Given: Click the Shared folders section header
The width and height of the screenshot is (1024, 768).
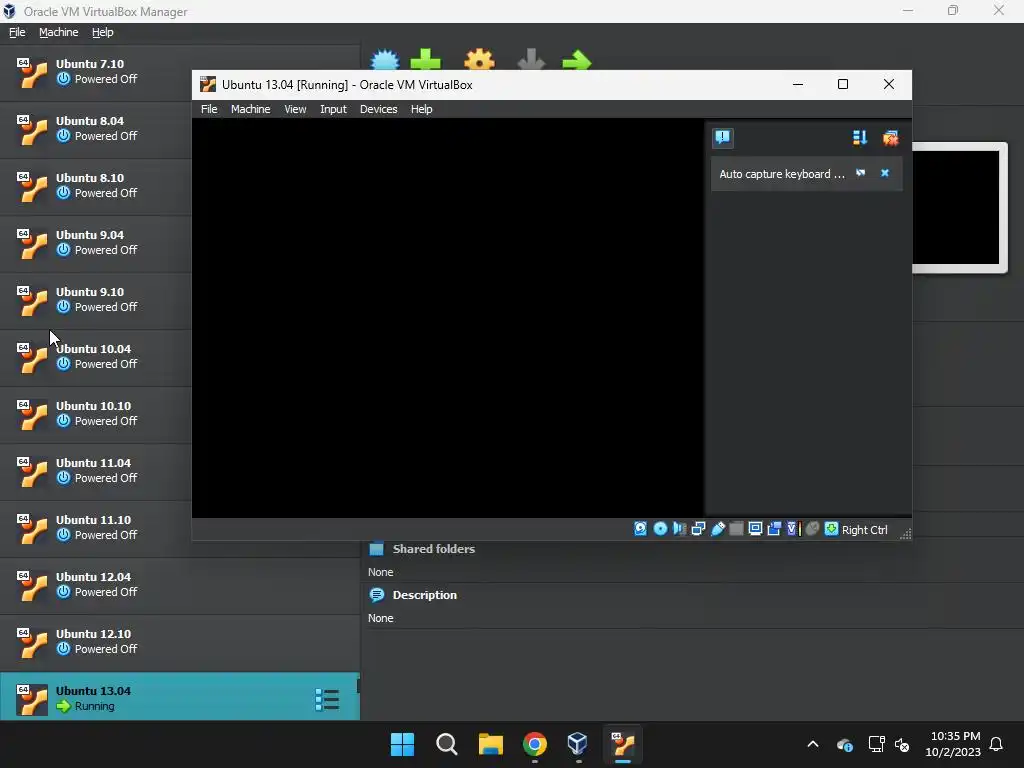Looking at the screenshot, I should pyautogui.click(x=434, y=549).
